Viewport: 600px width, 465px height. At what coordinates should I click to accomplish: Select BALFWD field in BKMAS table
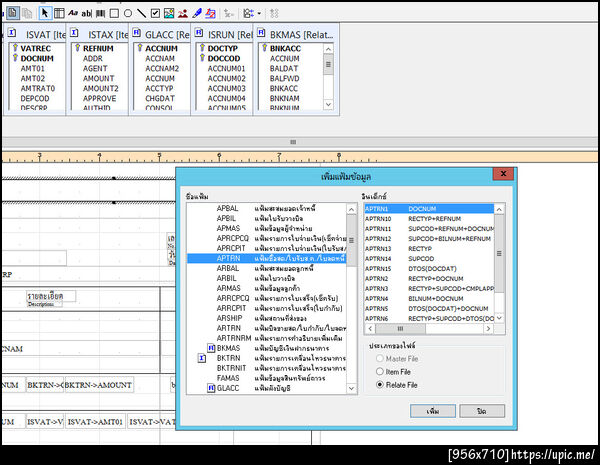[x=284, y=78]
